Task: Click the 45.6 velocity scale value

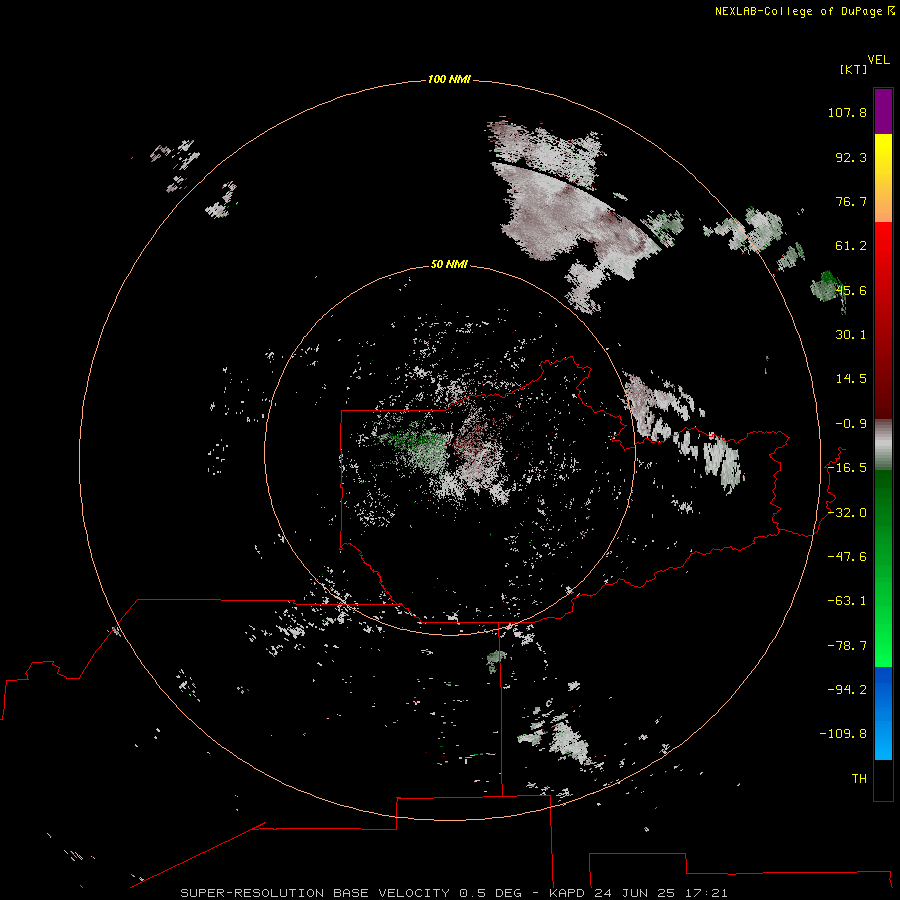Action: click(851, 290)
